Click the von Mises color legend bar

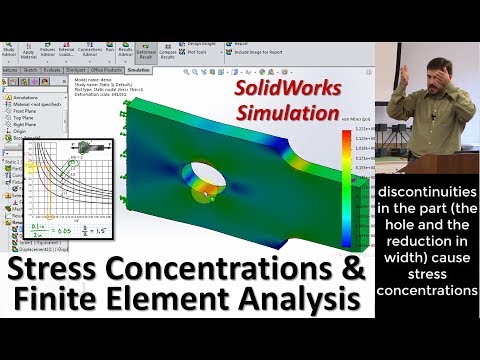347,188
